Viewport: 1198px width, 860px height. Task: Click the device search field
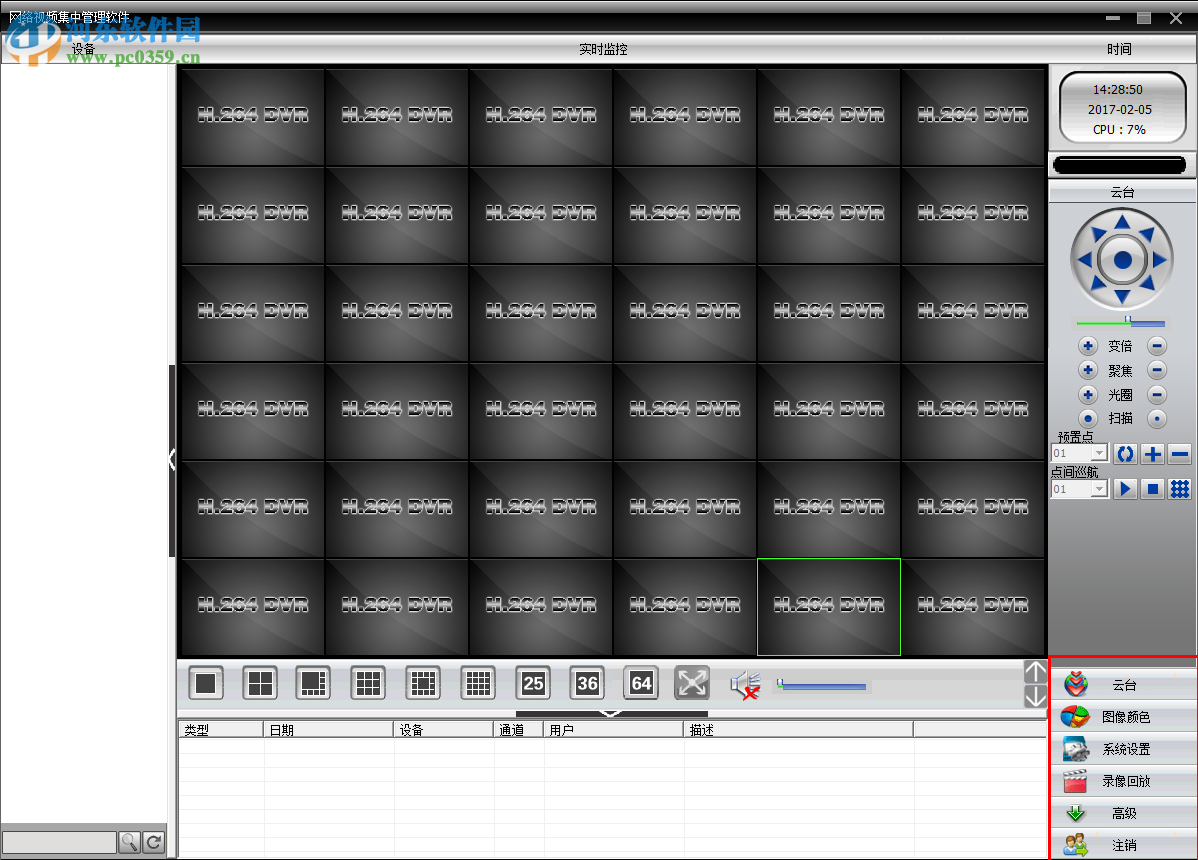(x=59, y=842)
